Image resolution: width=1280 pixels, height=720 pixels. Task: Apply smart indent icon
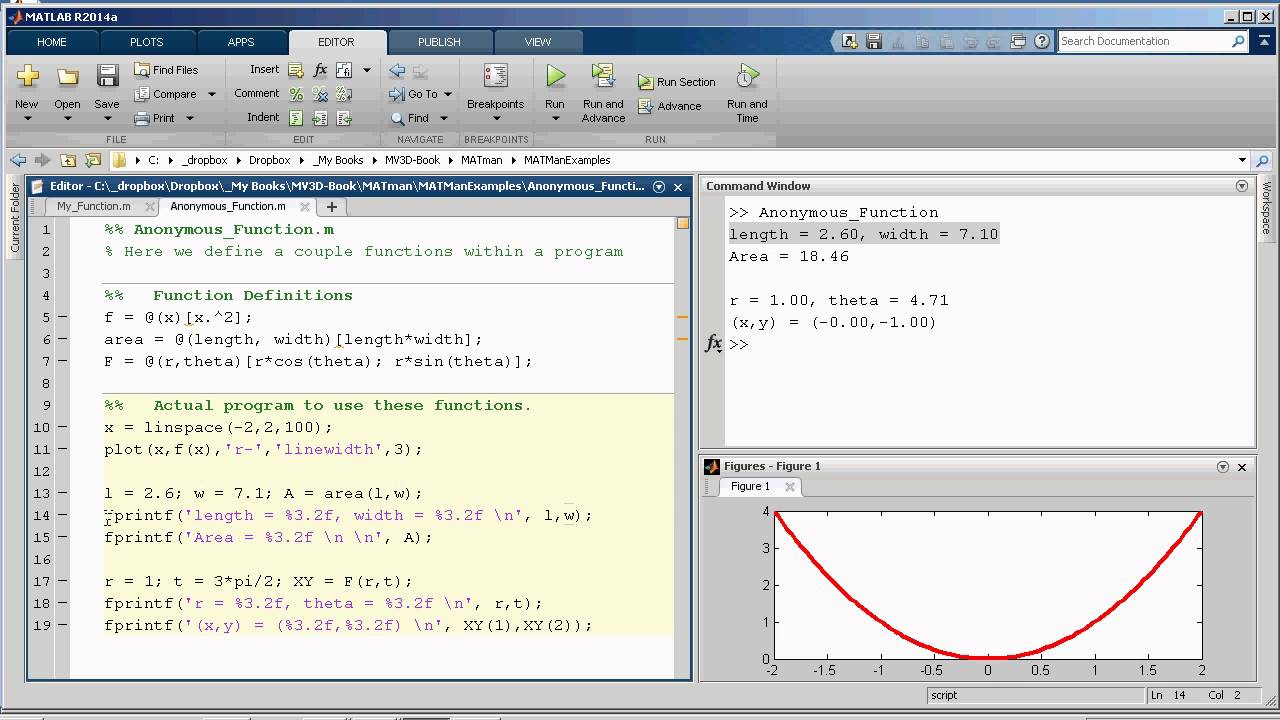tap(296, 118)
